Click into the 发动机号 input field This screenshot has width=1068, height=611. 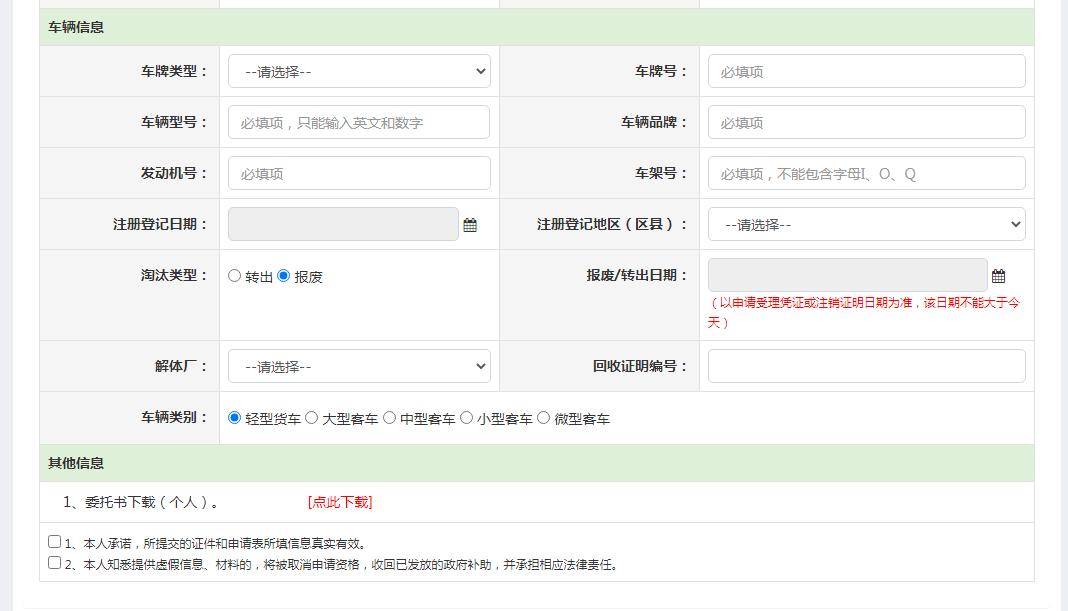click(x=359, y=172)
